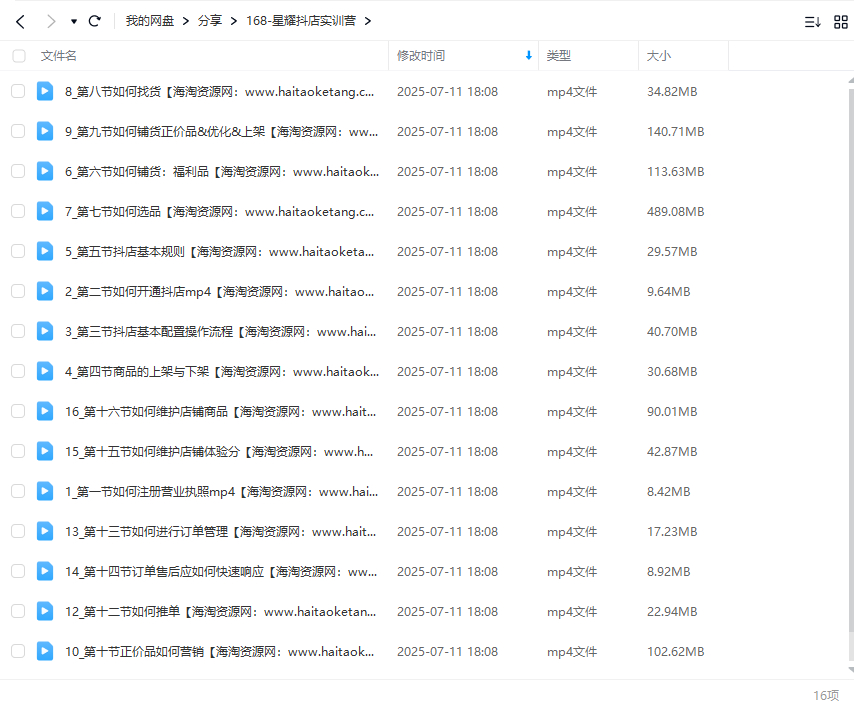854x702 pixels.
Task: Select checkbox for 5_第五节抖店基本规则 file
Action: pyautogui.click(x=18, y=251)
